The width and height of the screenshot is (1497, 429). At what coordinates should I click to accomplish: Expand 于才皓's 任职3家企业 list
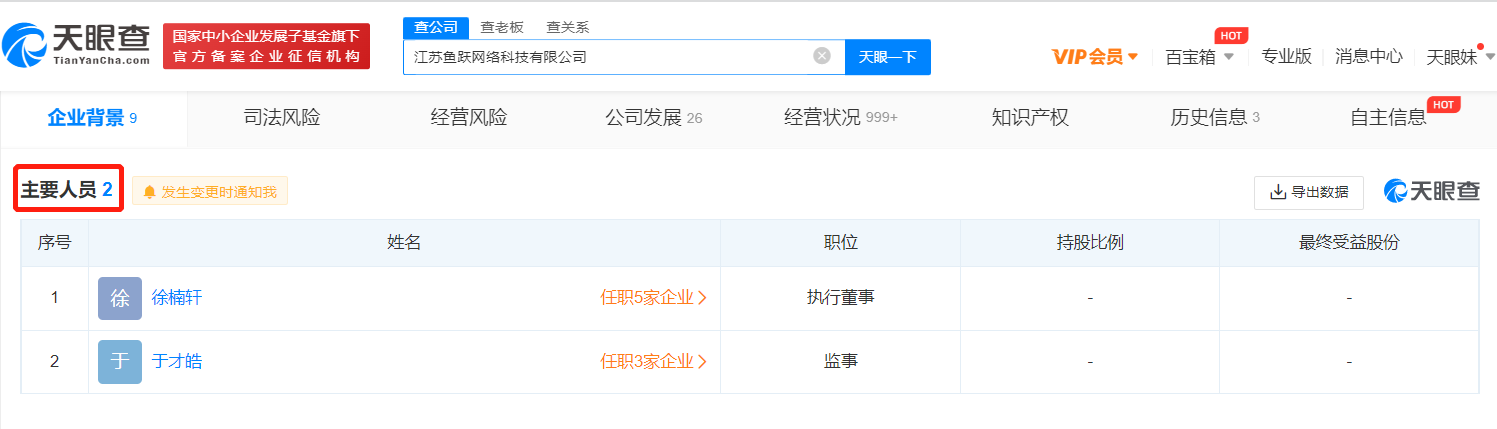(653, 362)
